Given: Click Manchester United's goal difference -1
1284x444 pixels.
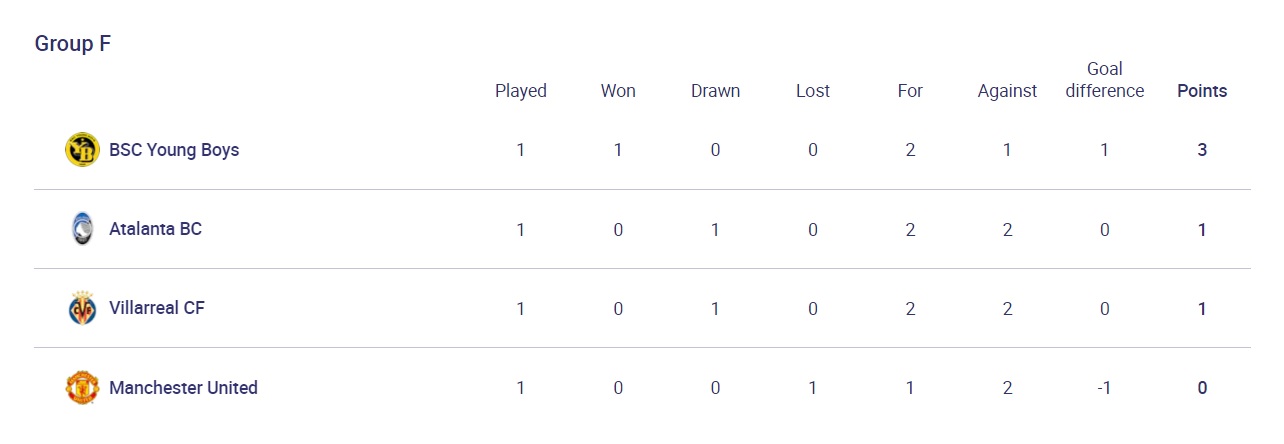Looking at the screenshot, I should coord(1105,387).
